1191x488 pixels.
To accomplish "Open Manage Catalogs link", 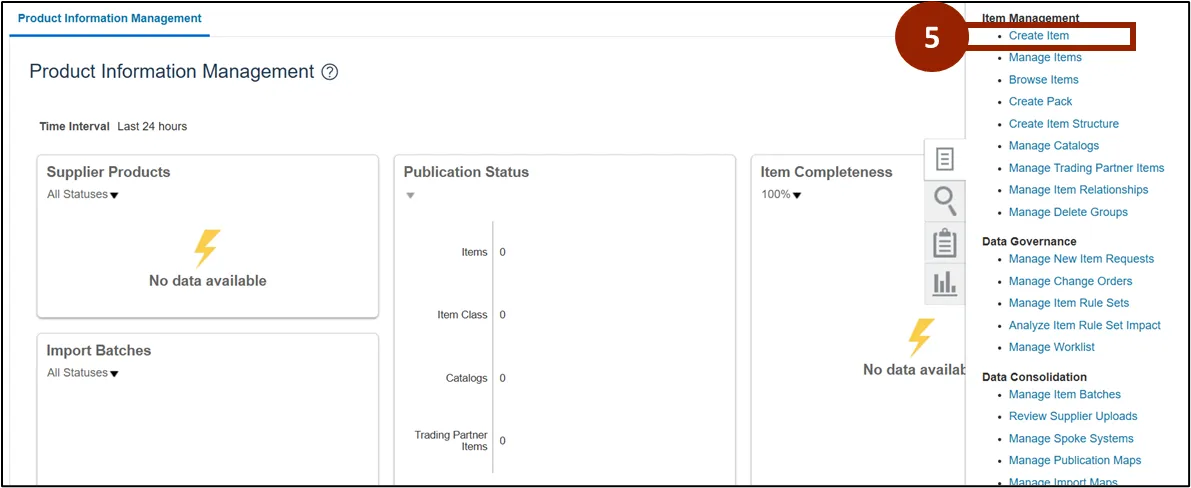I will pyautogui.click(x=1053, y=146).
